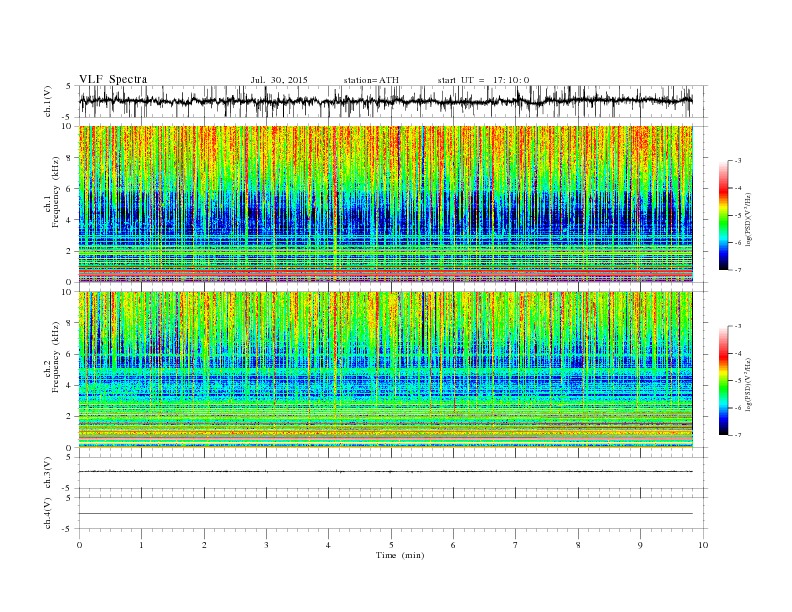
Task: Click the "-3" label on ch.1 color bar
Action: (738, 161)
